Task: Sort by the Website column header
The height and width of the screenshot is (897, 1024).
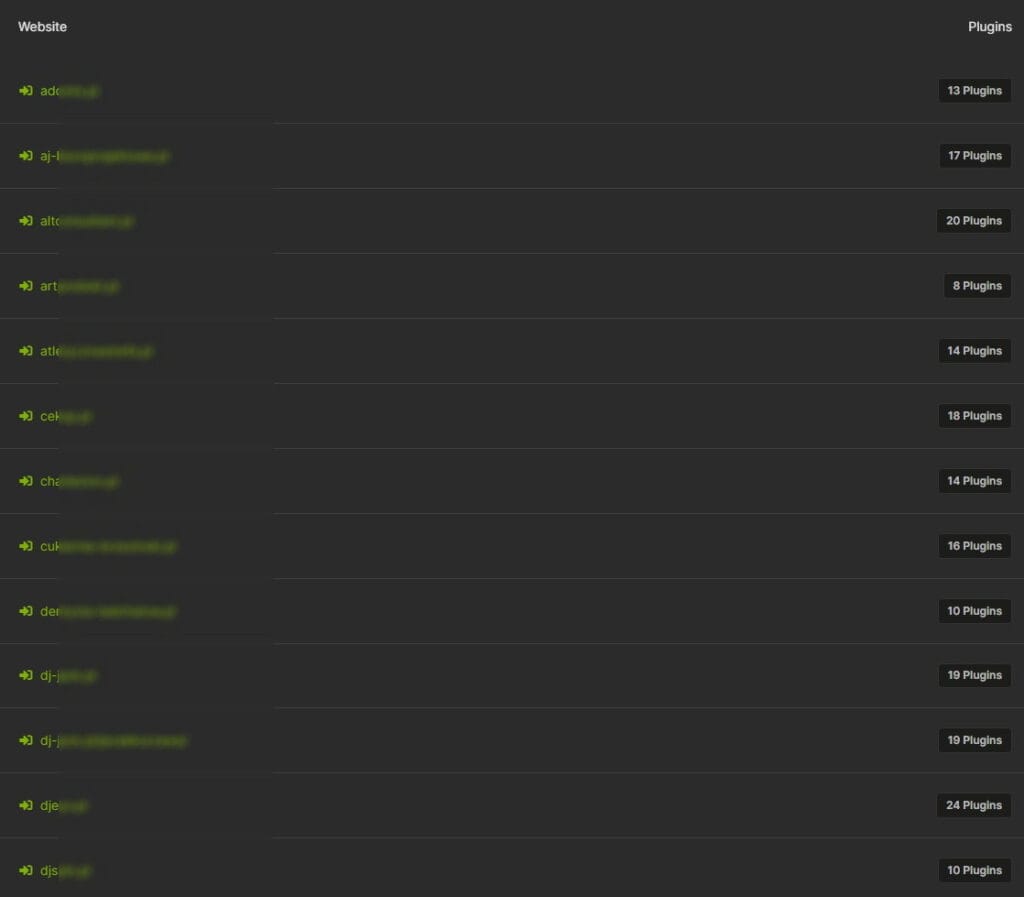Action: click(42, 27)
